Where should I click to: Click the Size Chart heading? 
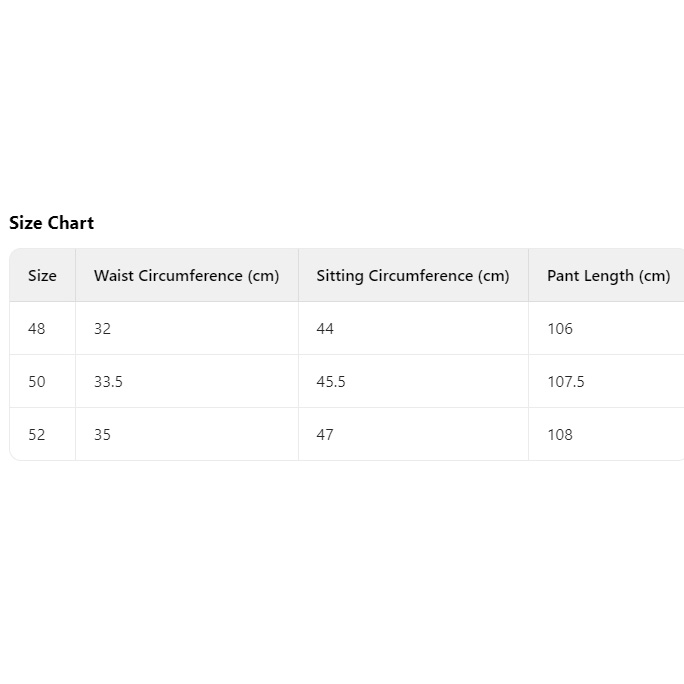[x=51, y=223]
